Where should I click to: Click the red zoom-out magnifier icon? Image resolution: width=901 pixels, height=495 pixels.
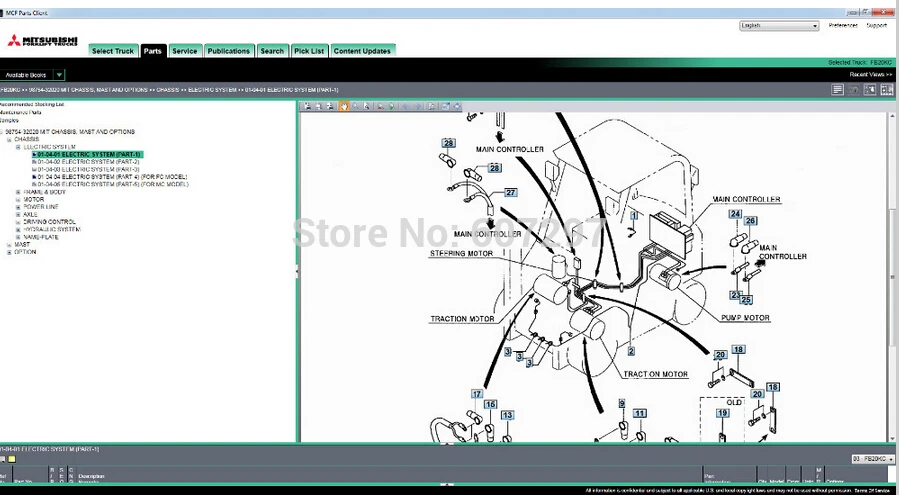click(x=380, y=106)
